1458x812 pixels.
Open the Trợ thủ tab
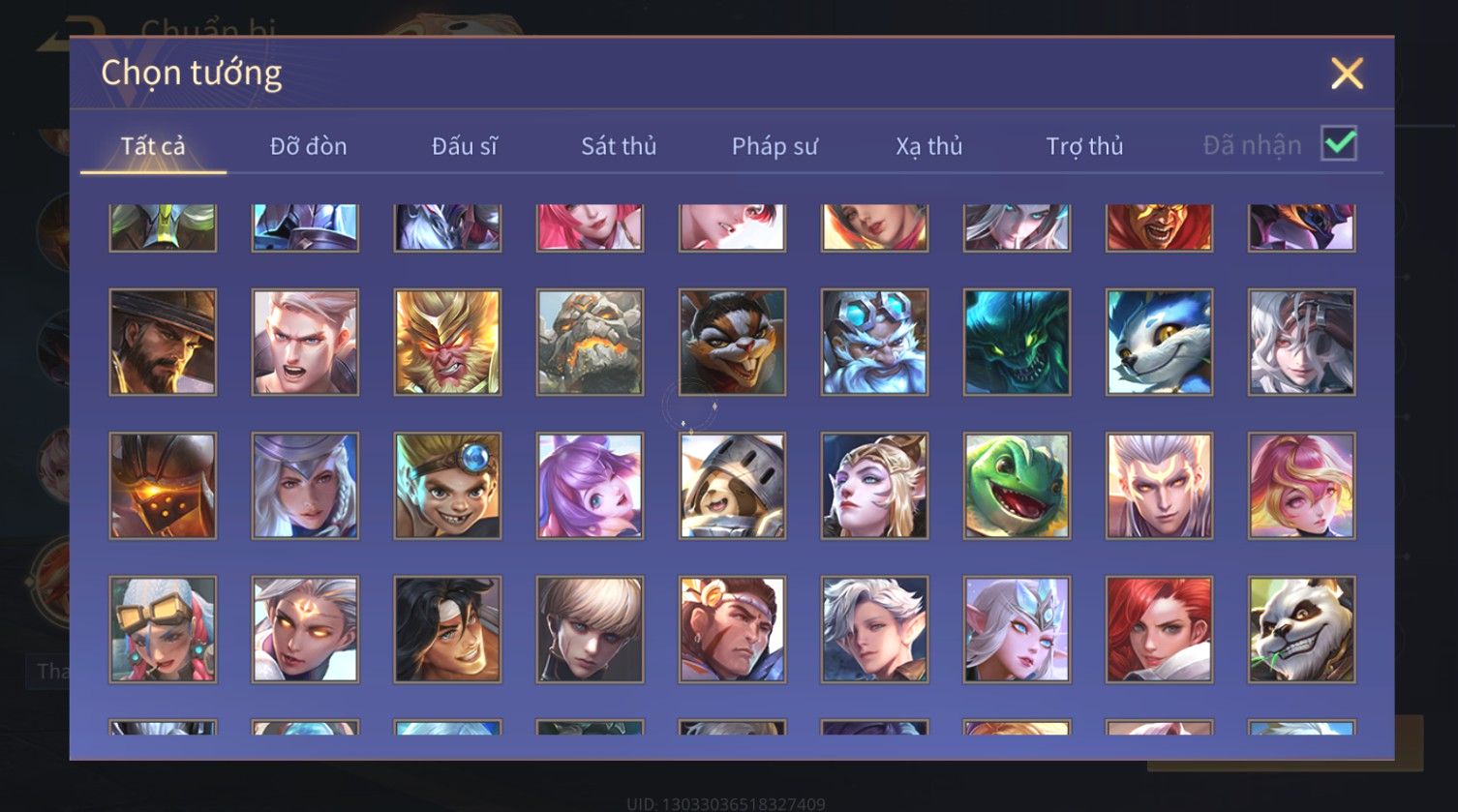1084,146
